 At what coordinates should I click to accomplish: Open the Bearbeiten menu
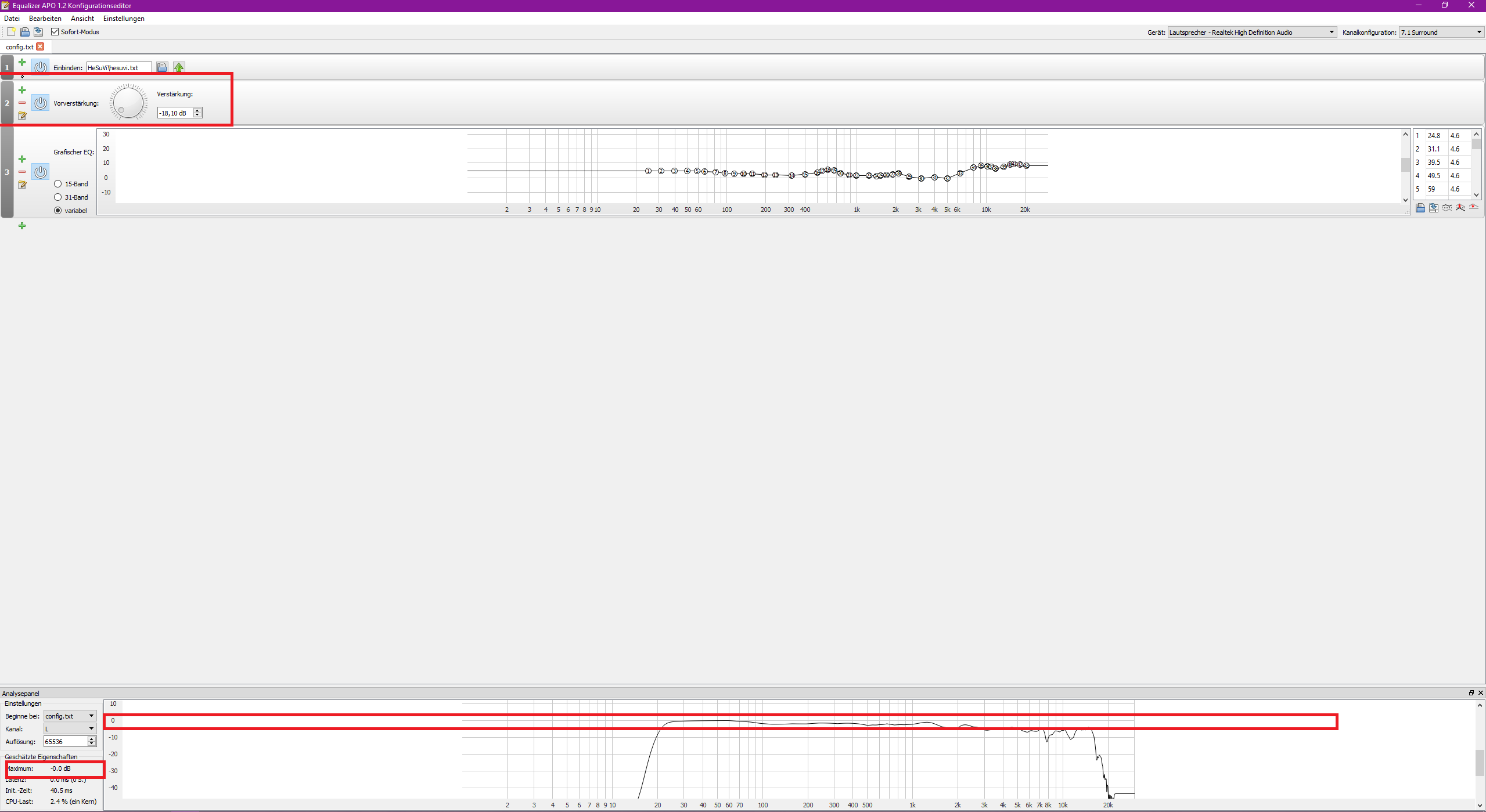pyautogui.click(x=45, y=19)
